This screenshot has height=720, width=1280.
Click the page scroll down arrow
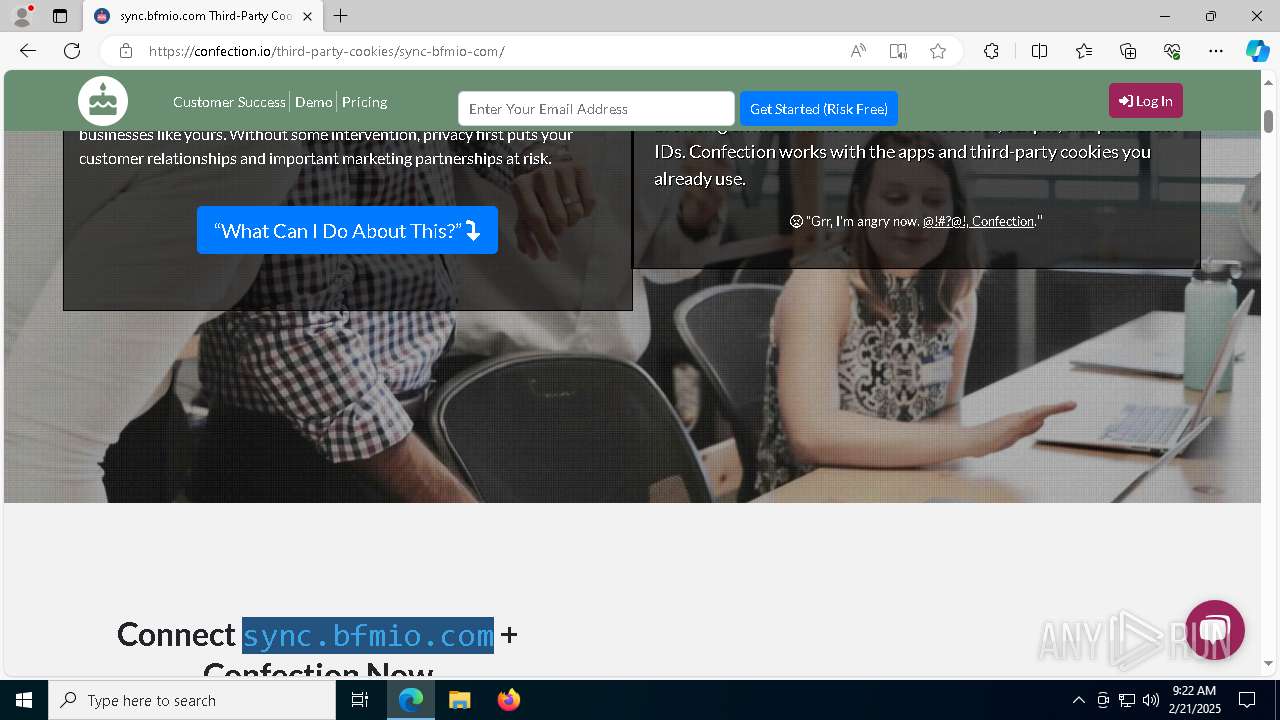(x=1268, y=663)
